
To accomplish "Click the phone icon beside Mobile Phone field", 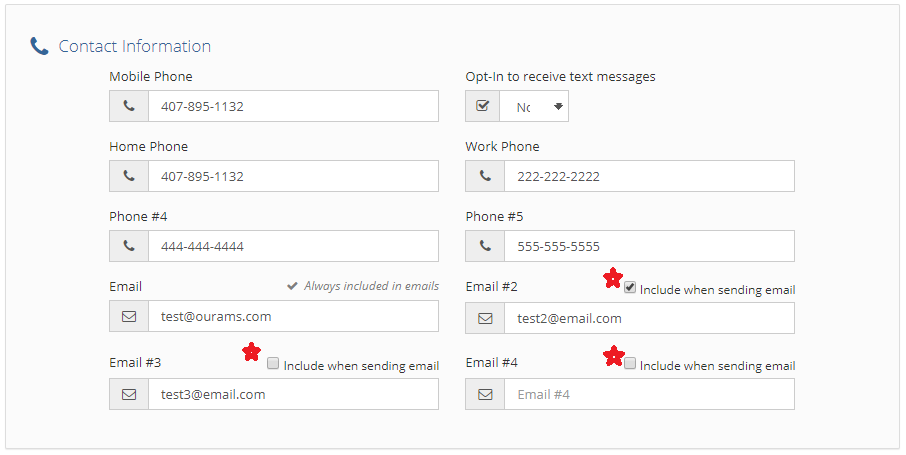I will tap(129, 106).
